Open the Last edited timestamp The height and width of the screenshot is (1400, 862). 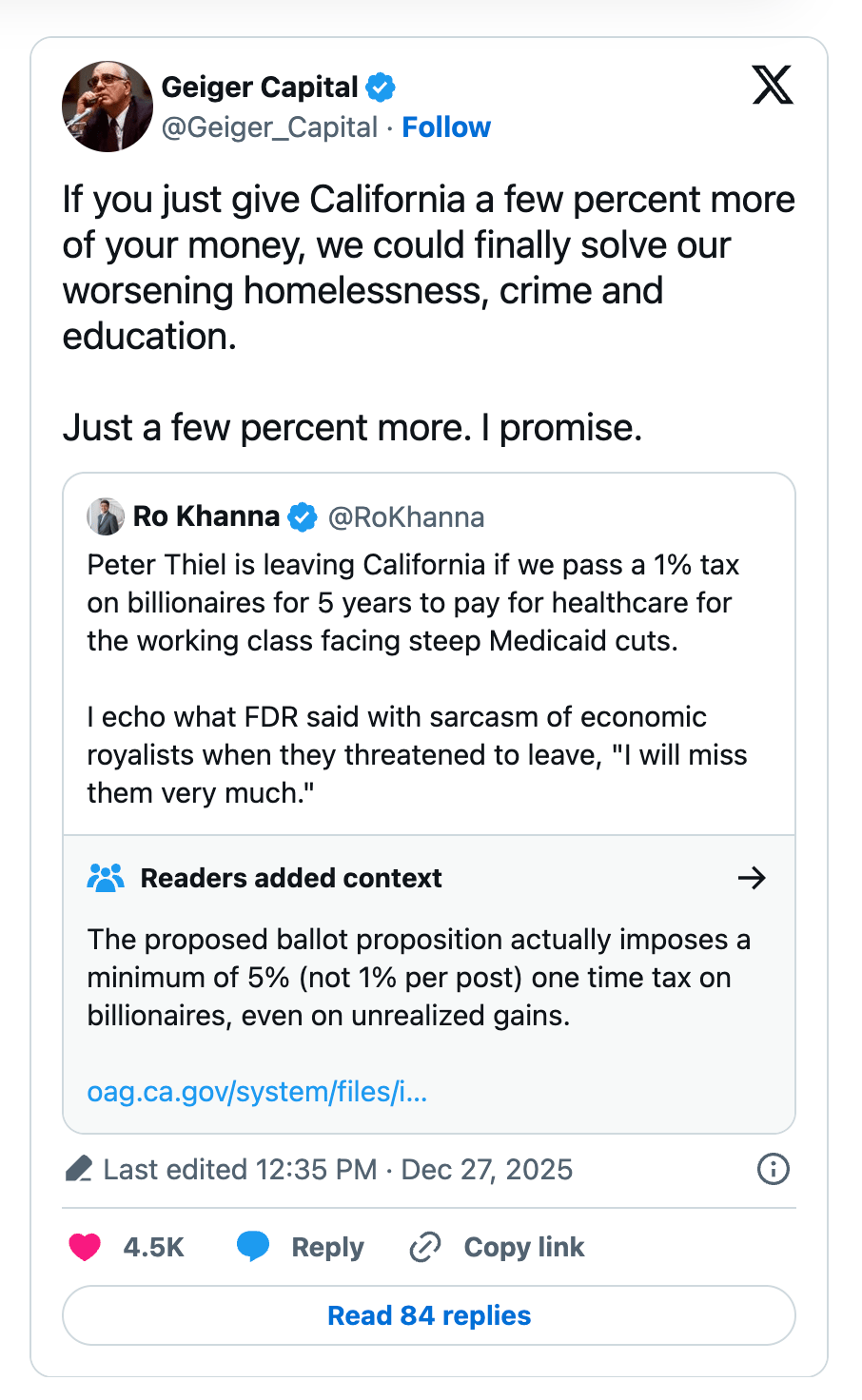(x=338, y=1169)
